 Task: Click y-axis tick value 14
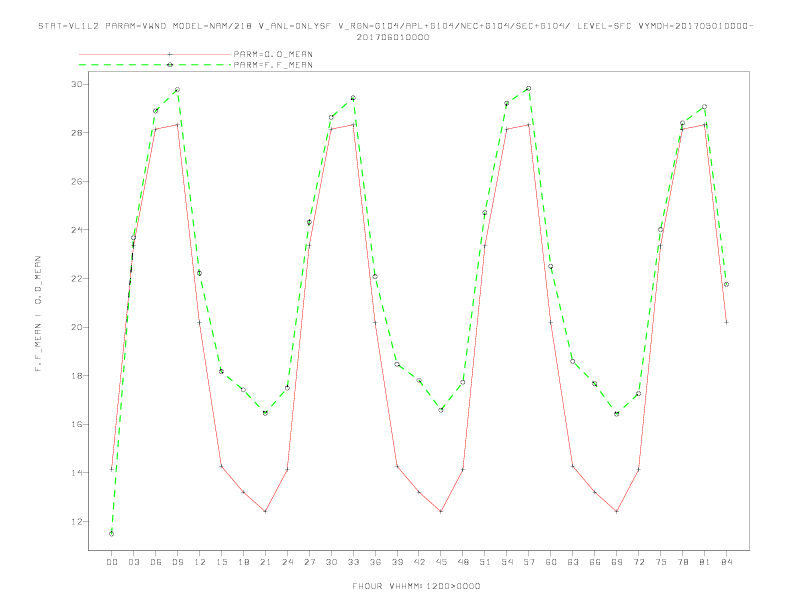point(77,473)
